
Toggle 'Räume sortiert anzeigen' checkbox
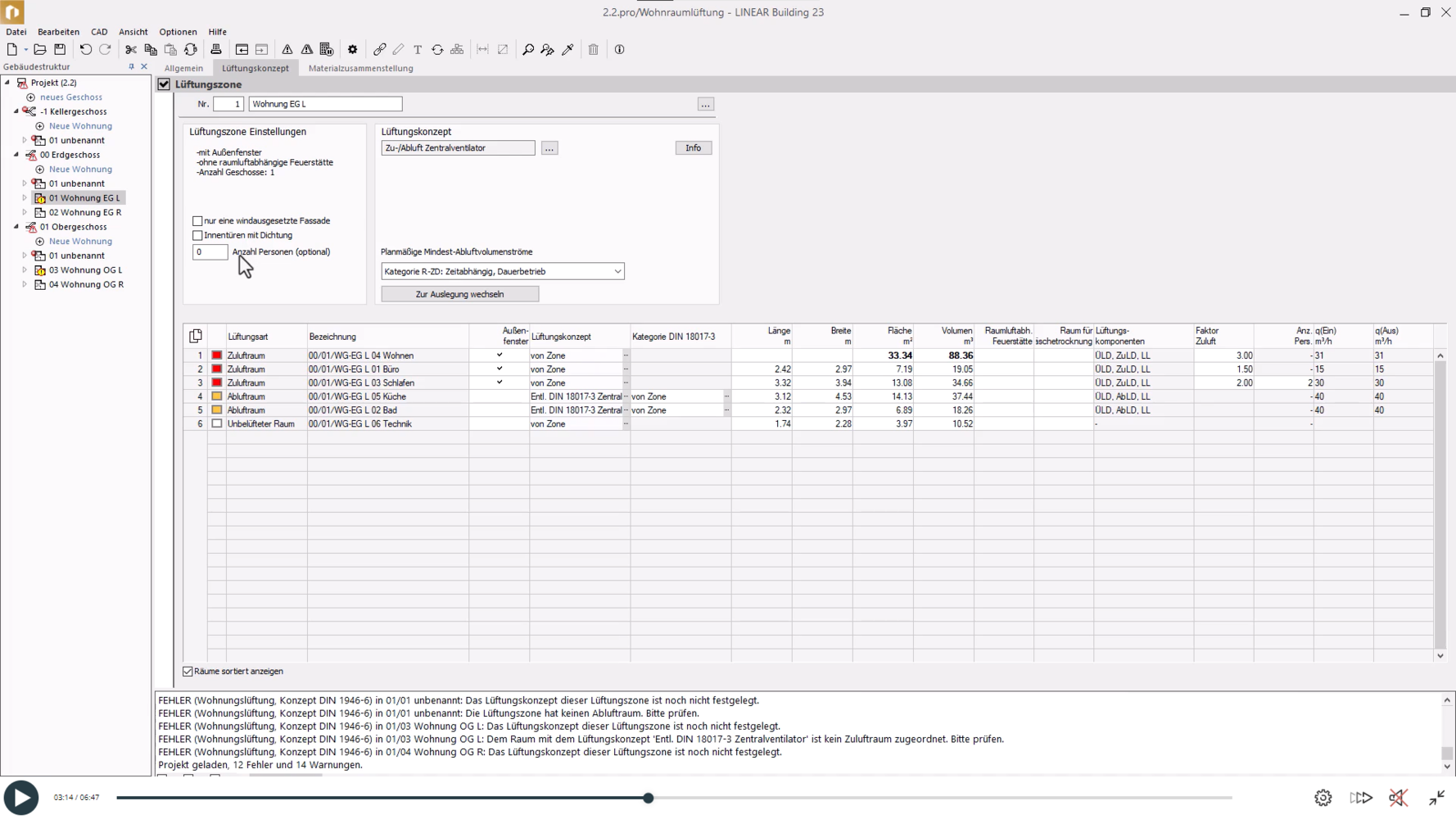point(188,672)
